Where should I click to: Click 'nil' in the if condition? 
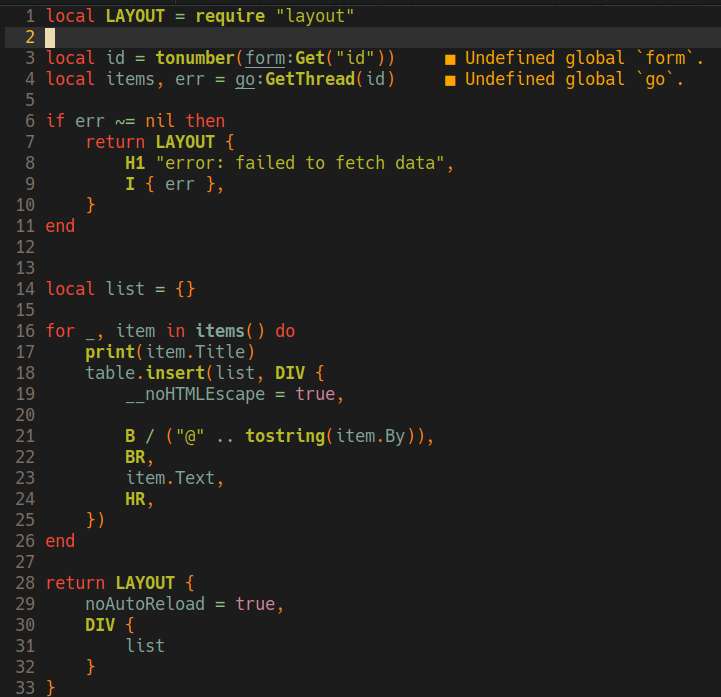pyautogui.click(x=160, y=121)
